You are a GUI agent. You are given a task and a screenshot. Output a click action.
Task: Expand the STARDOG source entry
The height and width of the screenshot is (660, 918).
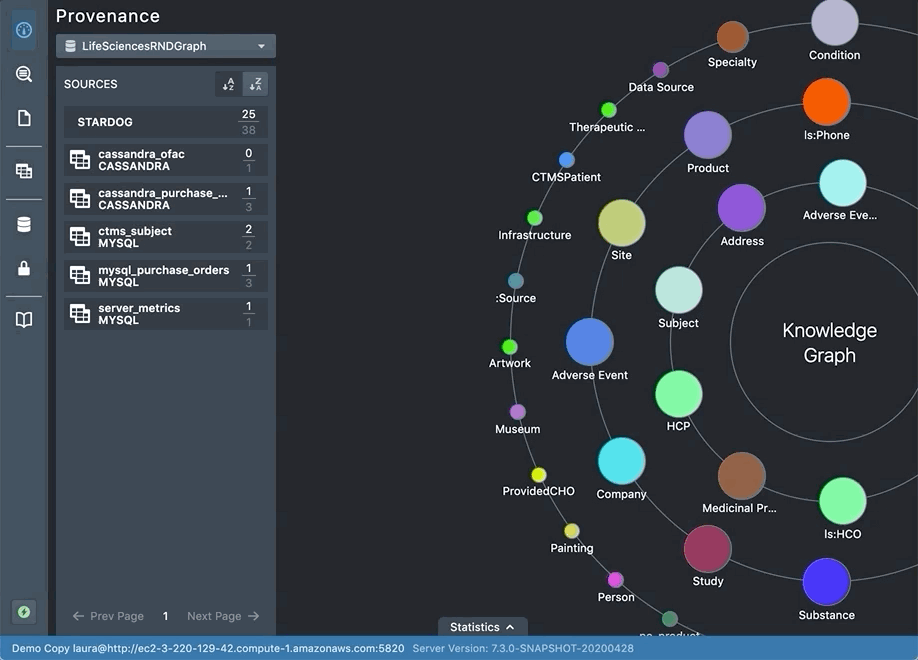click(x=165, y=122)
